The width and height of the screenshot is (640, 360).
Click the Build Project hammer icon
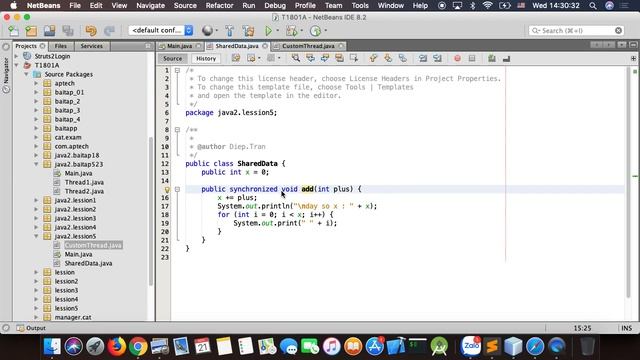coord(229,31)
